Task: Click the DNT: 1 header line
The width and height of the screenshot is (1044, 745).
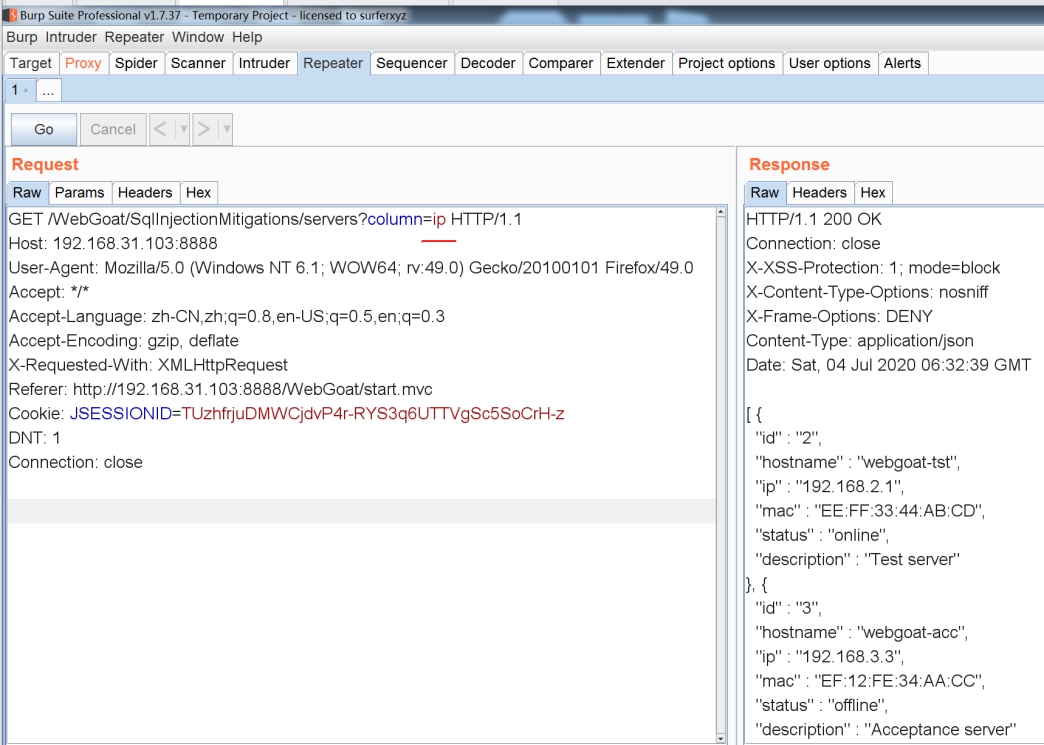Action: [35, 438]
